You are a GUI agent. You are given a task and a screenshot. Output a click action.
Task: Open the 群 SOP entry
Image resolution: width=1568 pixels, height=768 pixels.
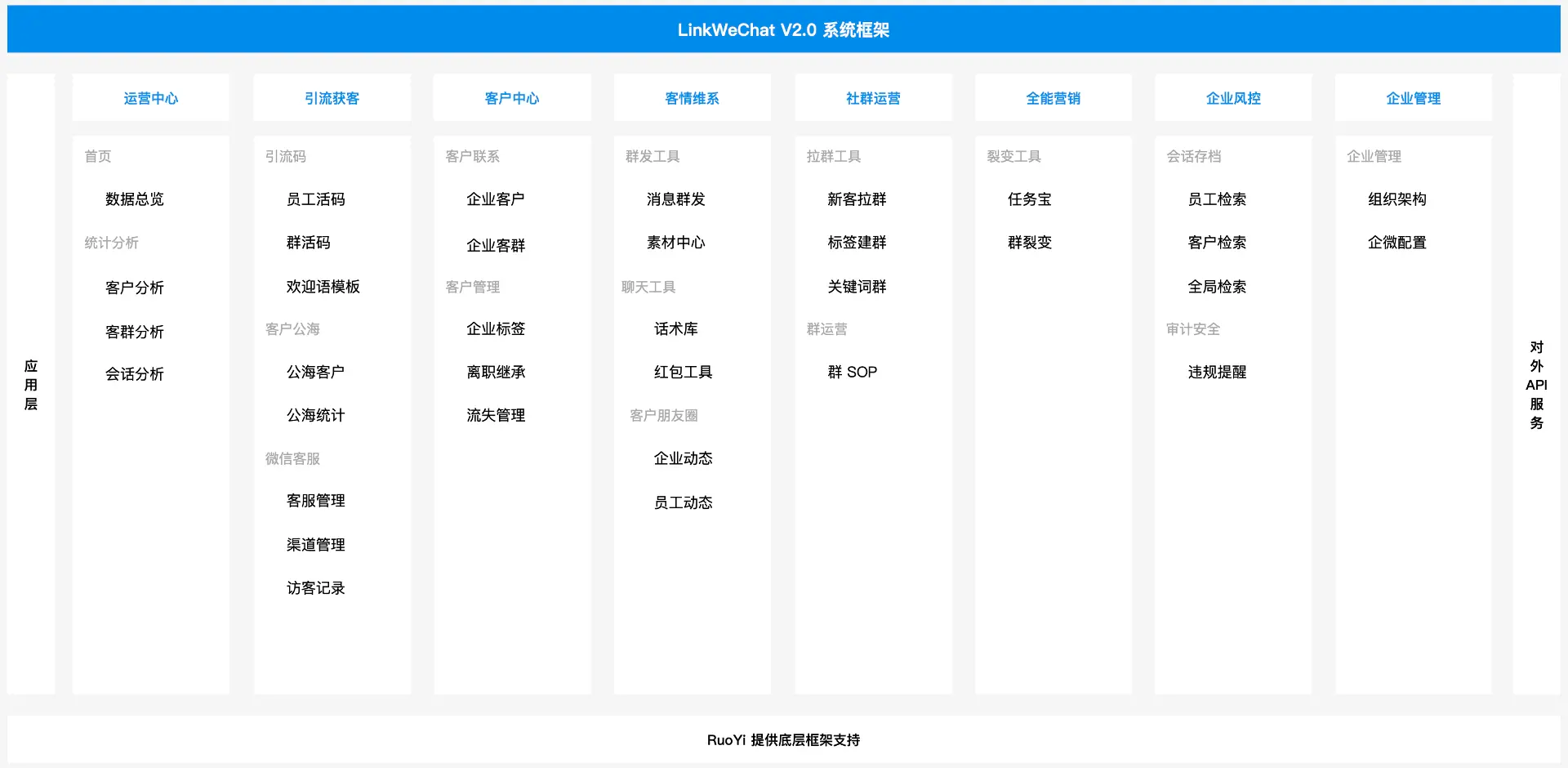click(853, 372)
